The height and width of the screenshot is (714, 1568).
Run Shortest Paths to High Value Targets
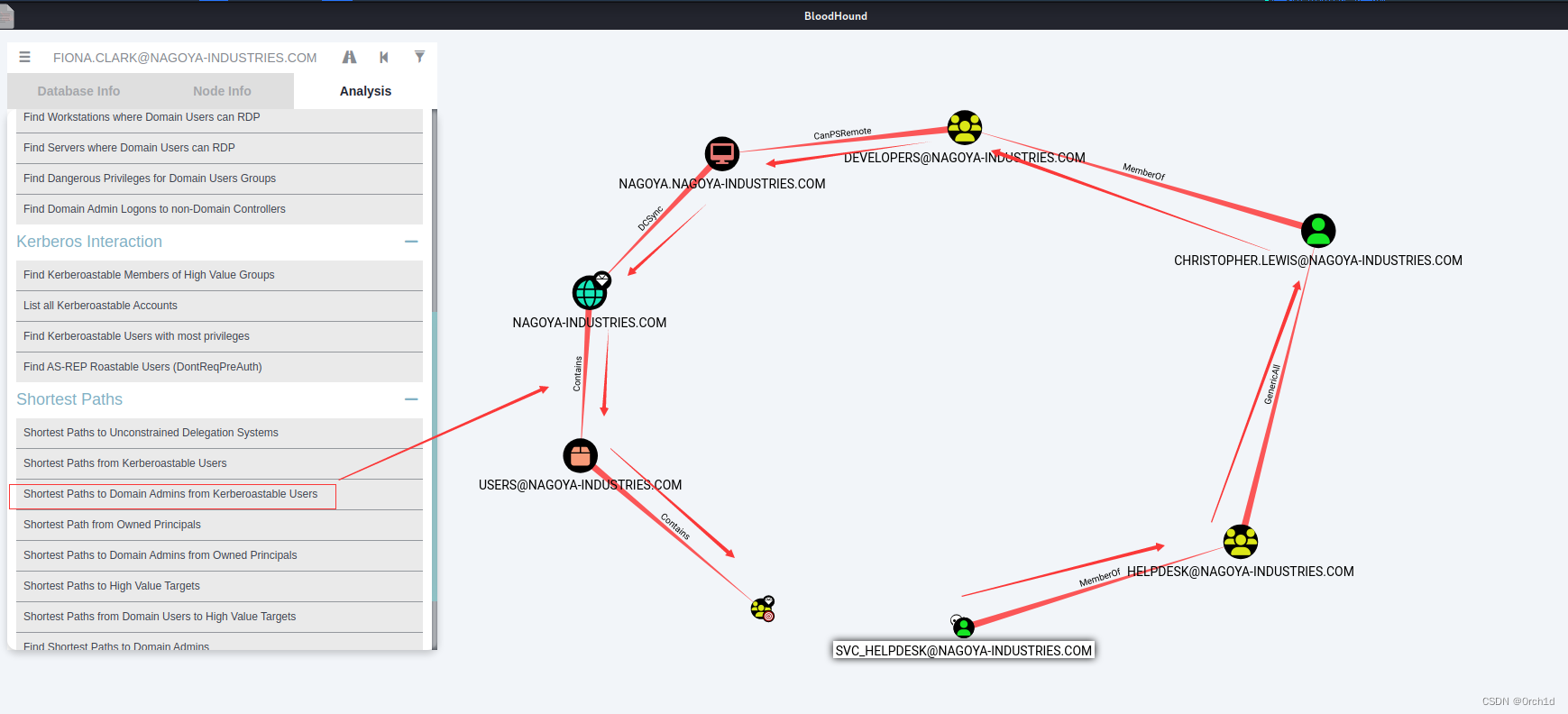[x=219, y=586]
